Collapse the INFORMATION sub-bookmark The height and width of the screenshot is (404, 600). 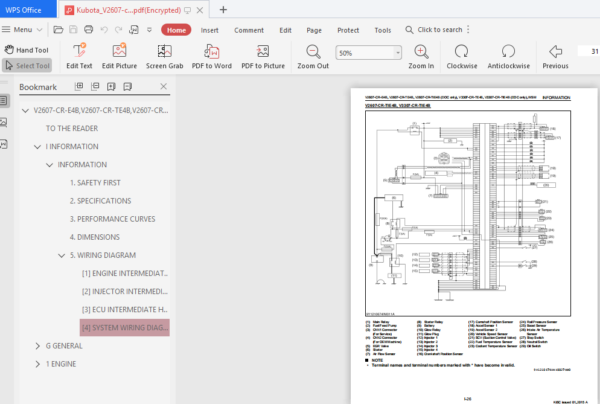(49, 165)
